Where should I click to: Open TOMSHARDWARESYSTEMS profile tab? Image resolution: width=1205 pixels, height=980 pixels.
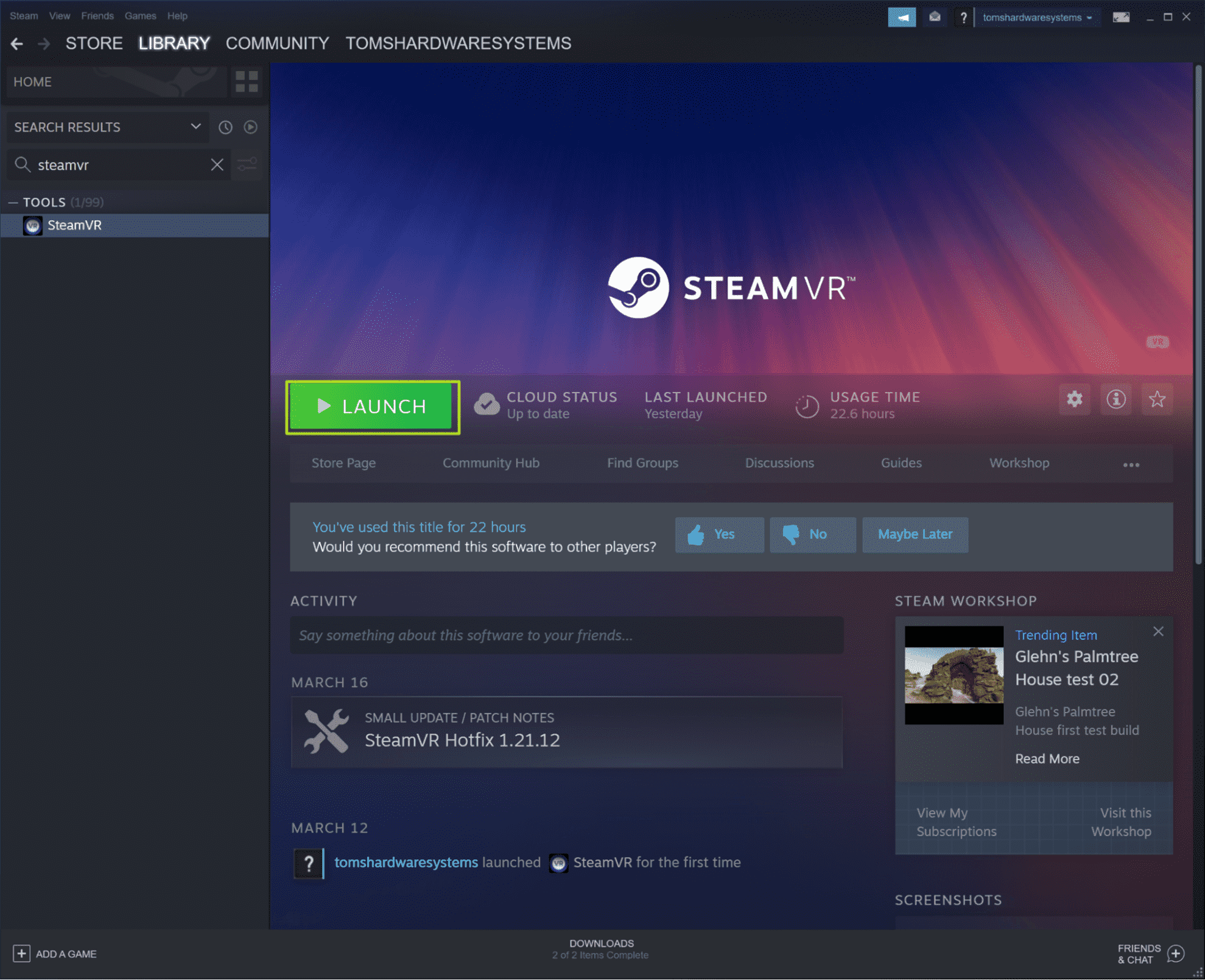[458, 44]
